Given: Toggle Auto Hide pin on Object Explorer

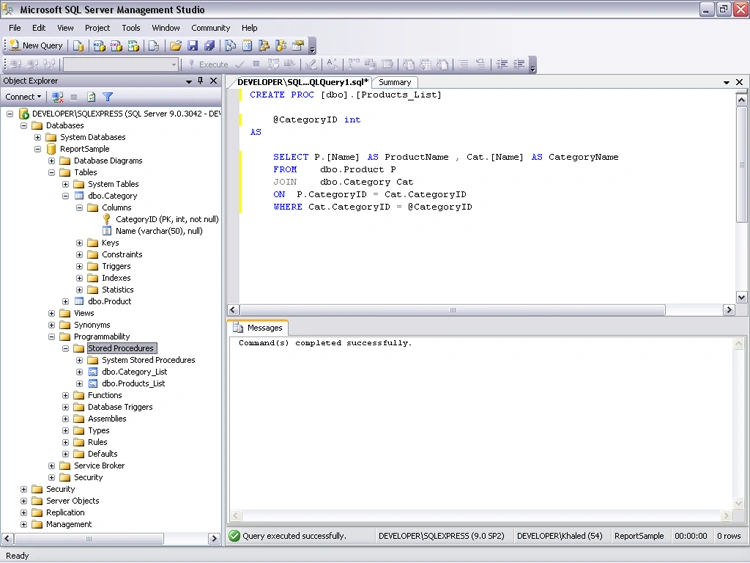Looking at the screenshot, I should (x=200, y=81).
